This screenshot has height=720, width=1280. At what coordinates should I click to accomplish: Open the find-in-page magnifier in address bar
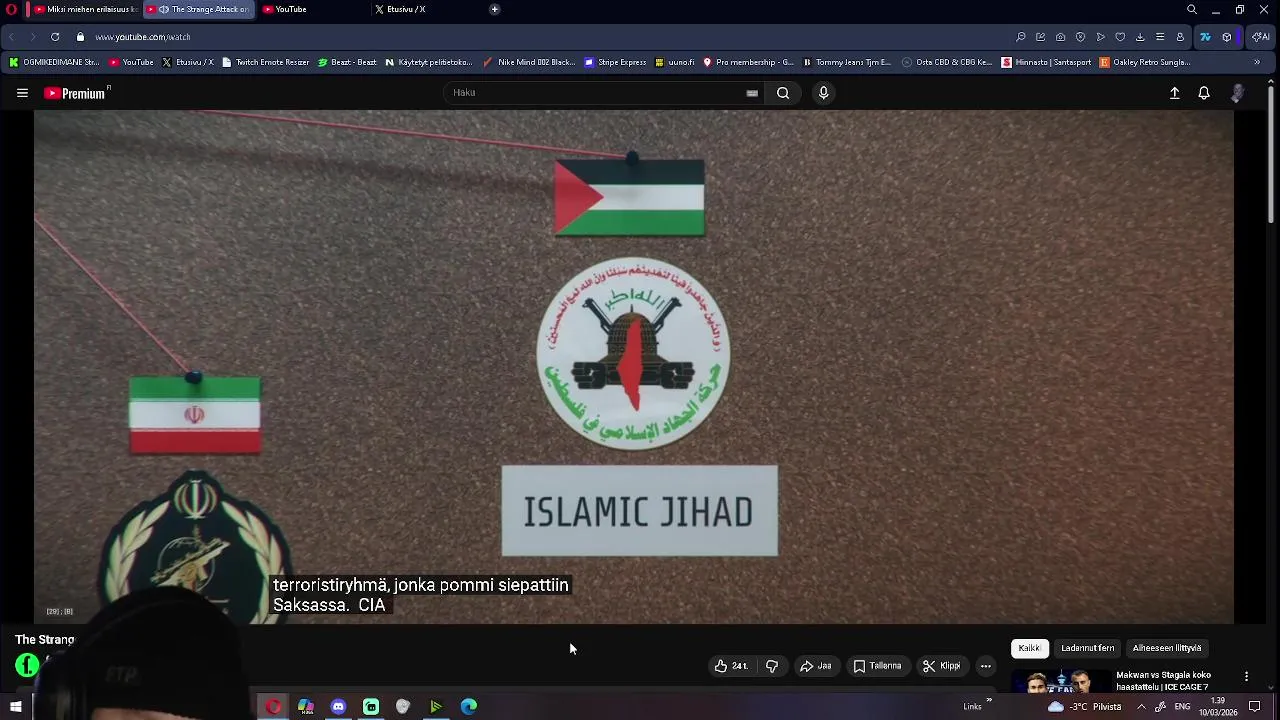[x=1021, y=37]
